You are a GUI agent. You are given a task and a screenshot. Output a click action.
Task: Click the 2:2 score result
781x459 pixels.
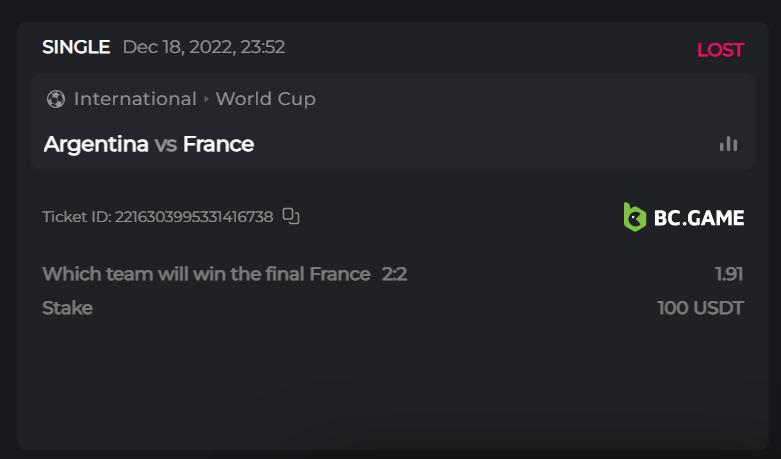click(394, 274)
